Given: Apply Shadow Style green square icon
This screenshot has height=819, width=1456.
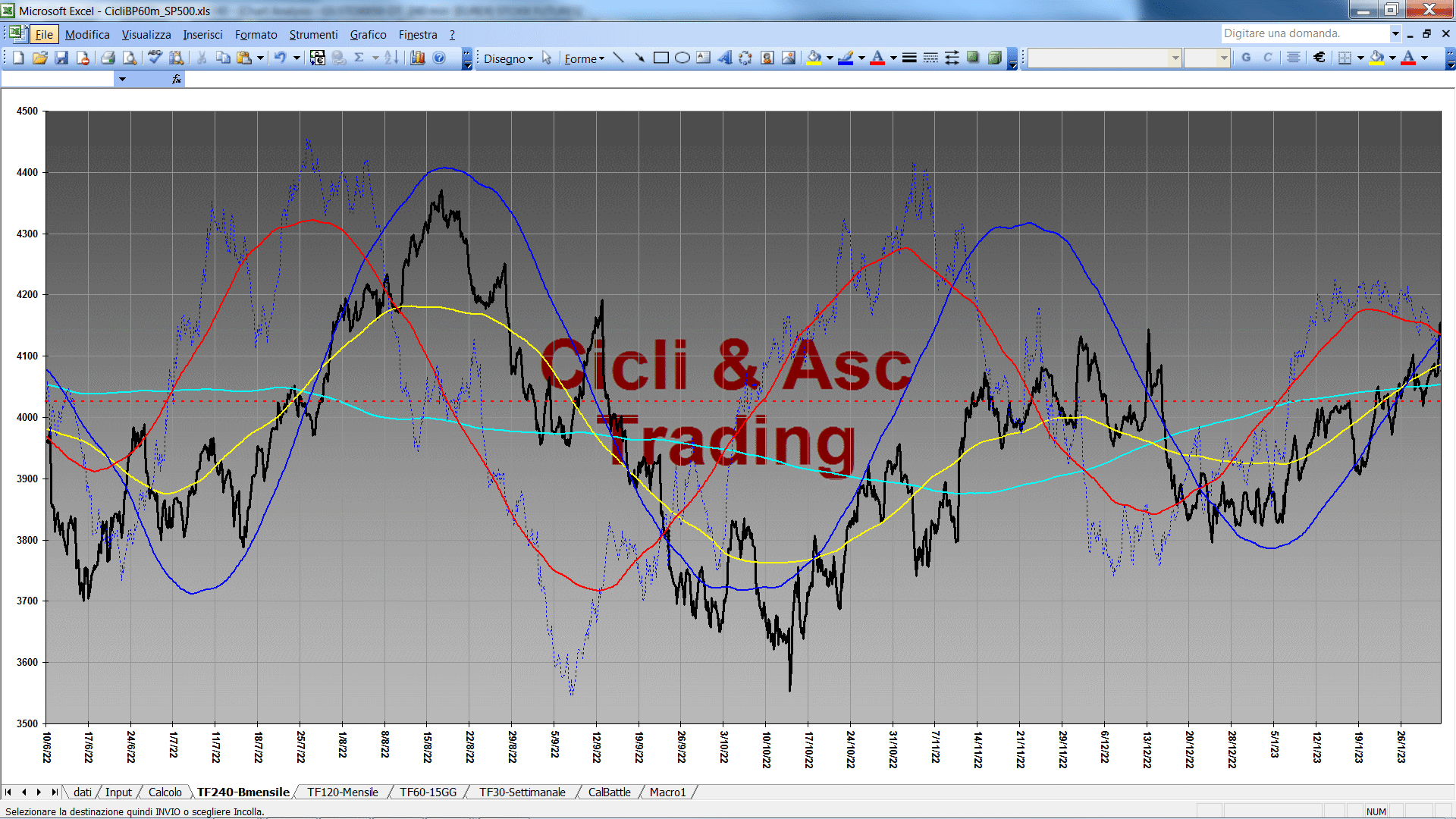Looking at the screenshot, I should [x=973, y=58].
